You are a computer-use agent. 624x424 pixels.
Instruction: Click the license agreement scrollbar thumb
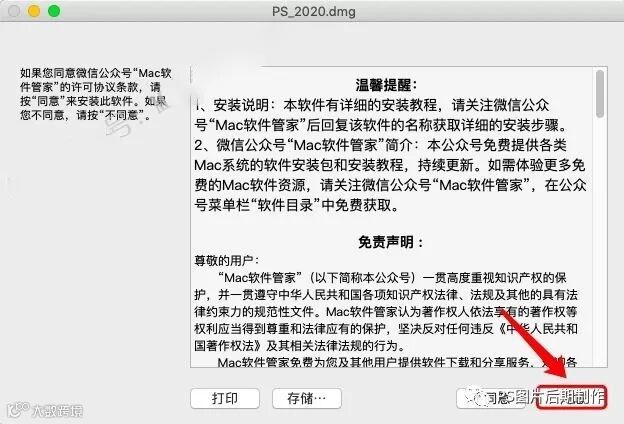pos(600,94)
